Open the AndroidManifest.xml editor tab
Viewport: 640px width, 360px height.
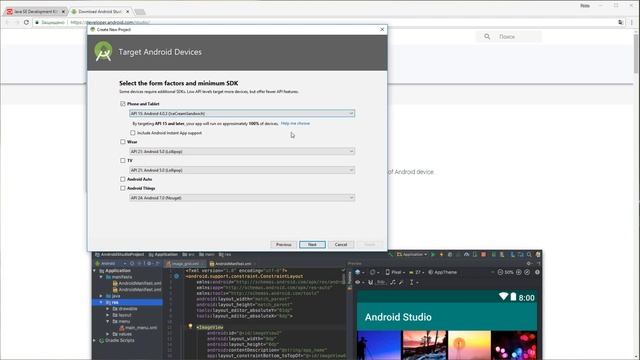coord(231,264)
